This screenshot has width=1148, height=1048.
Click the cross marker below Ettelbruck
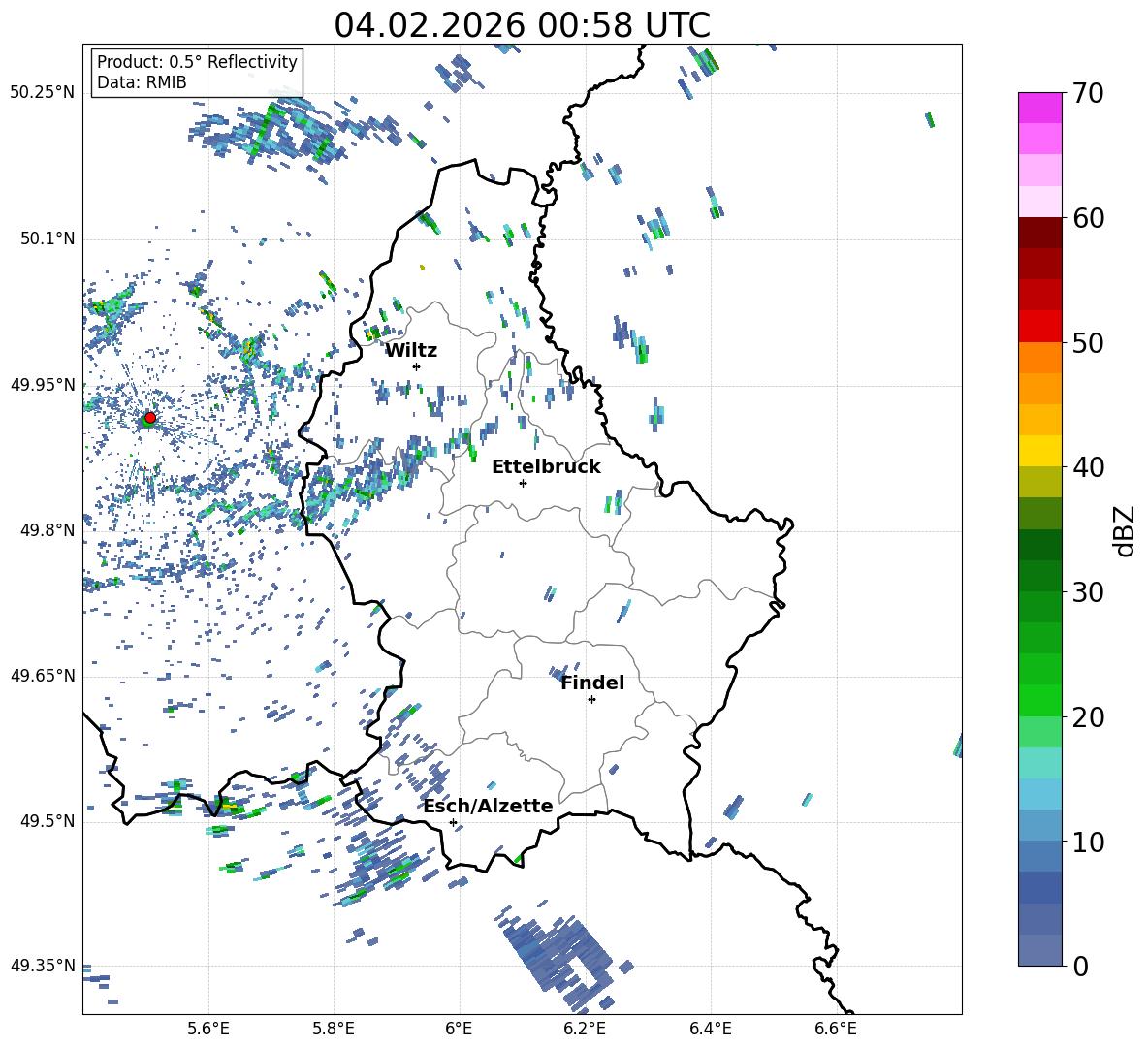(523, 483)
